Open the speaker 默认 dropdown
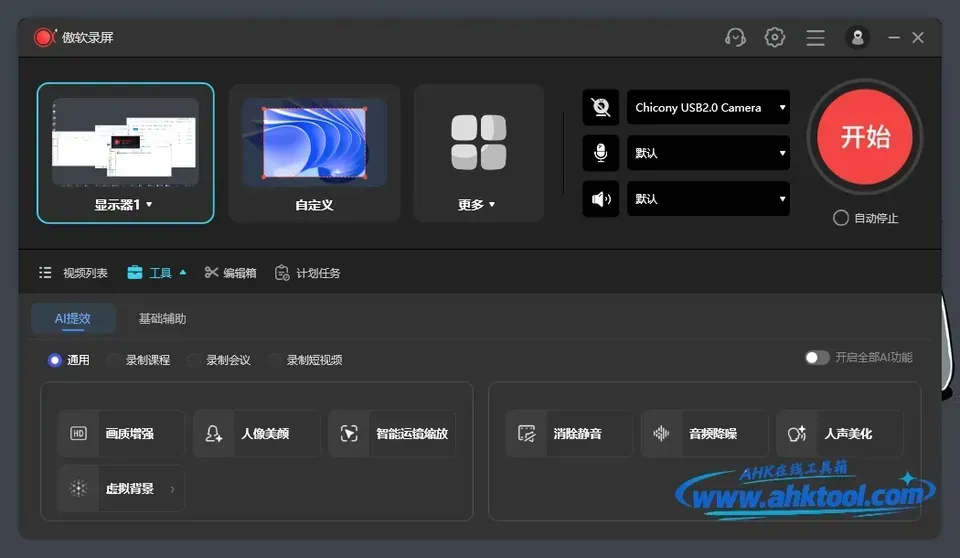Image resolution: width=960 pixels, height=558 pixels. tap(708, 199)
